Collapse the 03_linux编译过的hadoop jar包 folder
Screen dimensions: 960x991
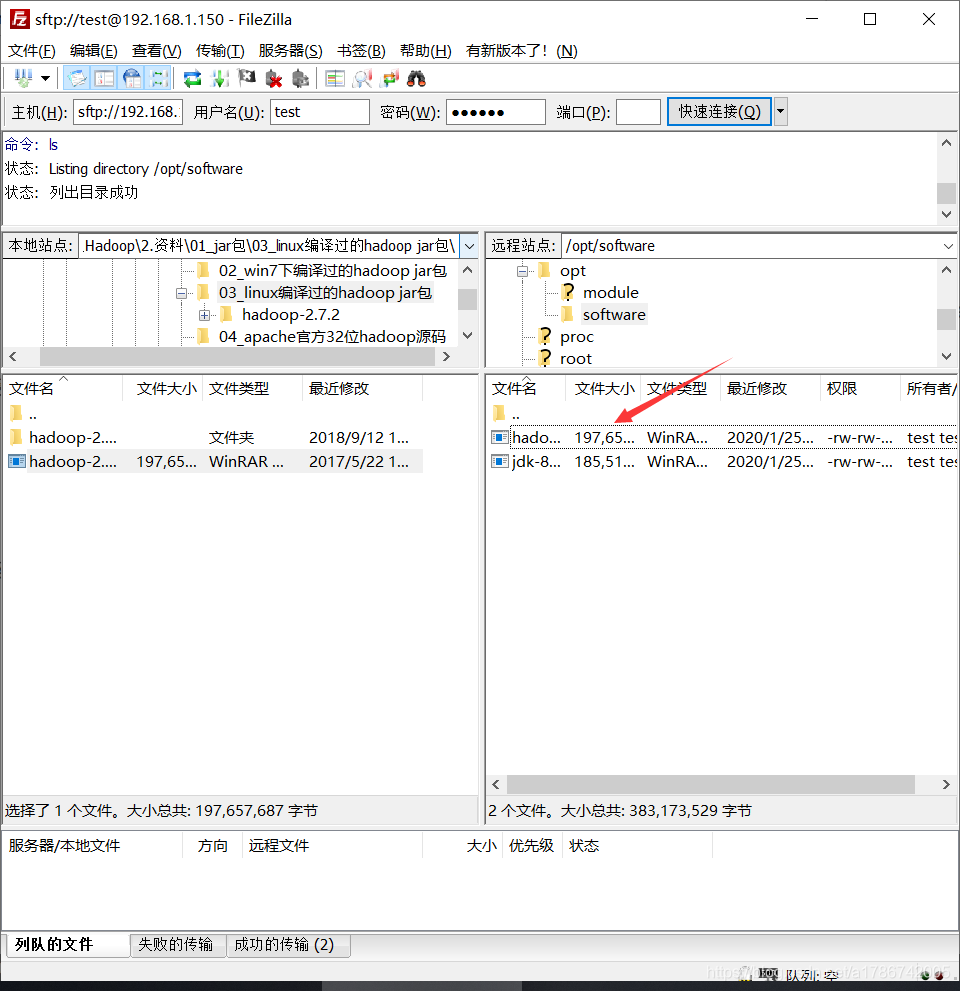click(181, 293)
